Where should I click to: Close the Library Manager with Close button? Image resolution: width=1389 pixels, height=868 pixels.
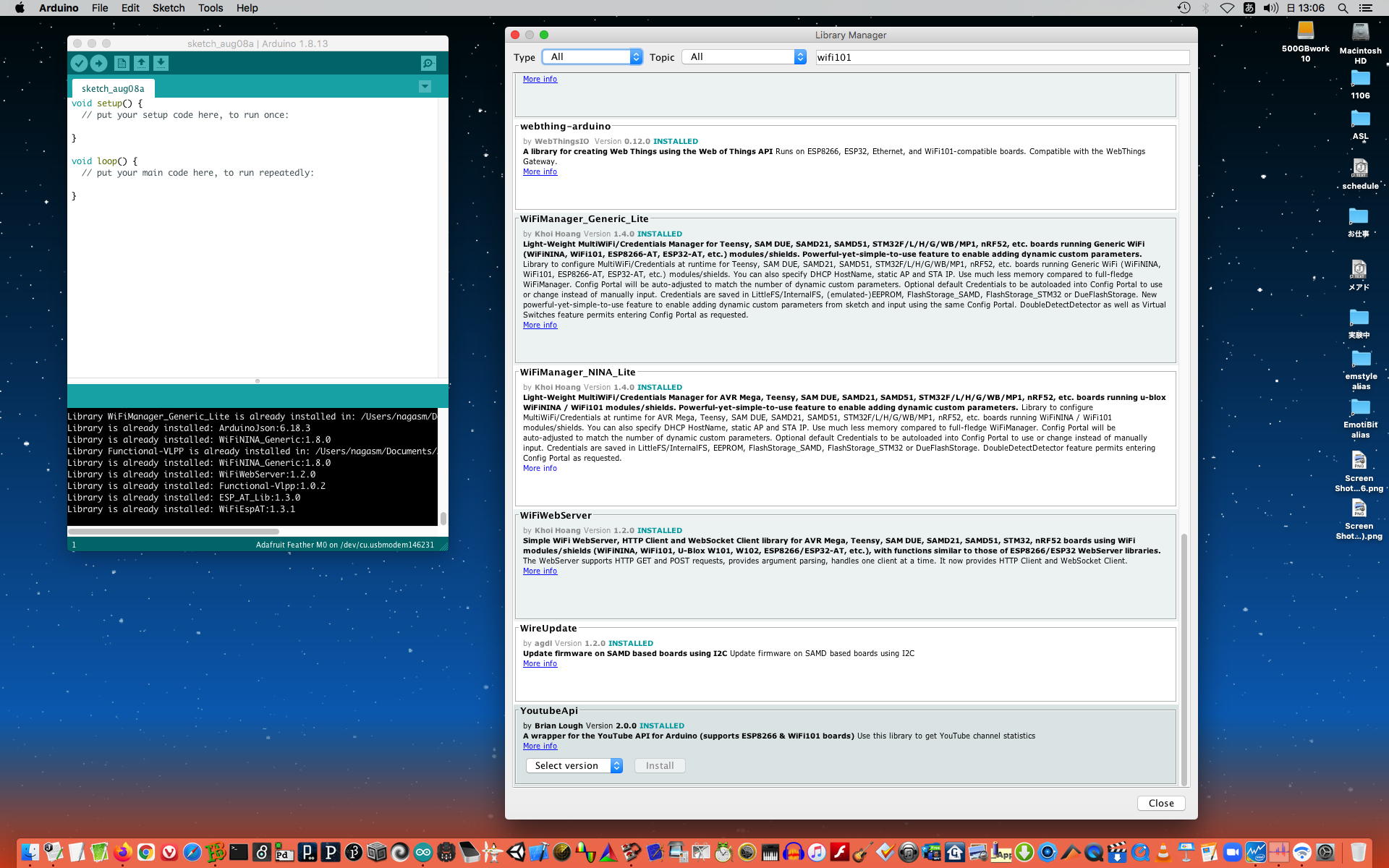coord(1160,803)
